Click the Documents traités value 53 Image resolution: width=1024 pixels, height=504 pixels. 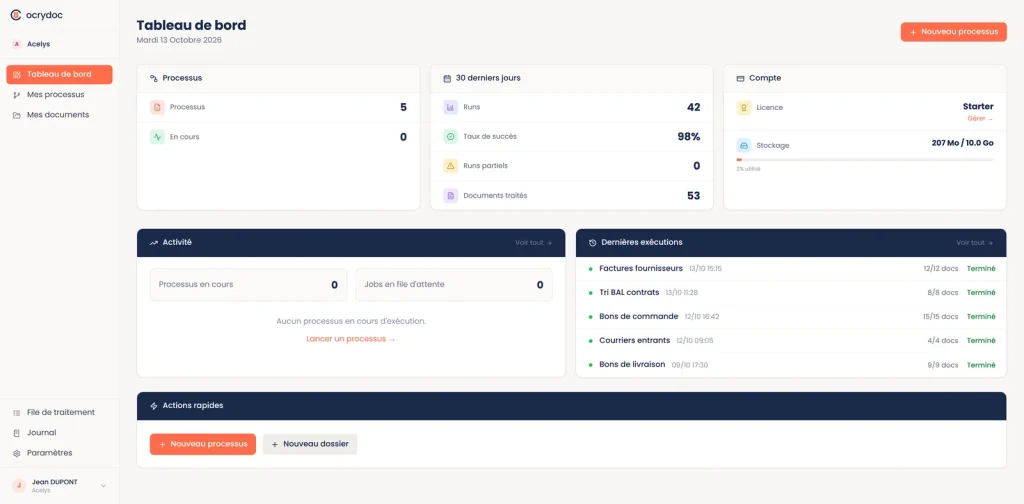point(694,196)
